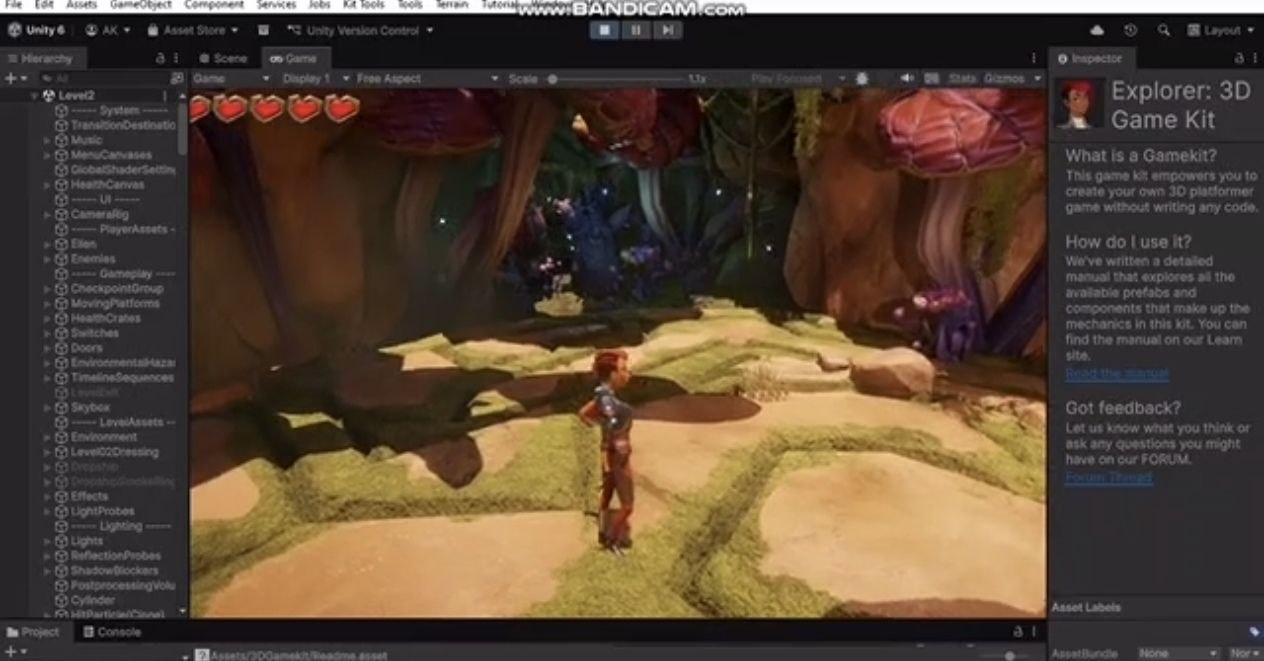Click the Package Manager icon
Screen dimensions: 1264x661
[263, 30]
